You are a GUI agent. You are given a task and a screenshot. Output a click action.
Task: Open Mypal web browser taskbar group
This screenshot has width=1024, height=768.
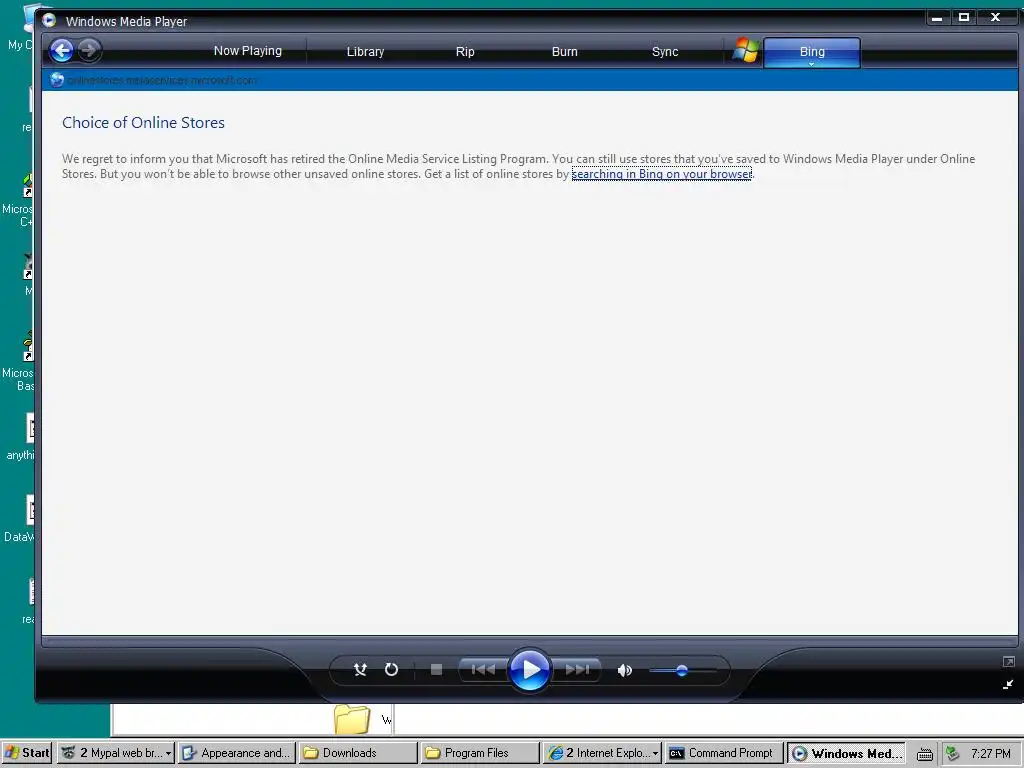116,753
